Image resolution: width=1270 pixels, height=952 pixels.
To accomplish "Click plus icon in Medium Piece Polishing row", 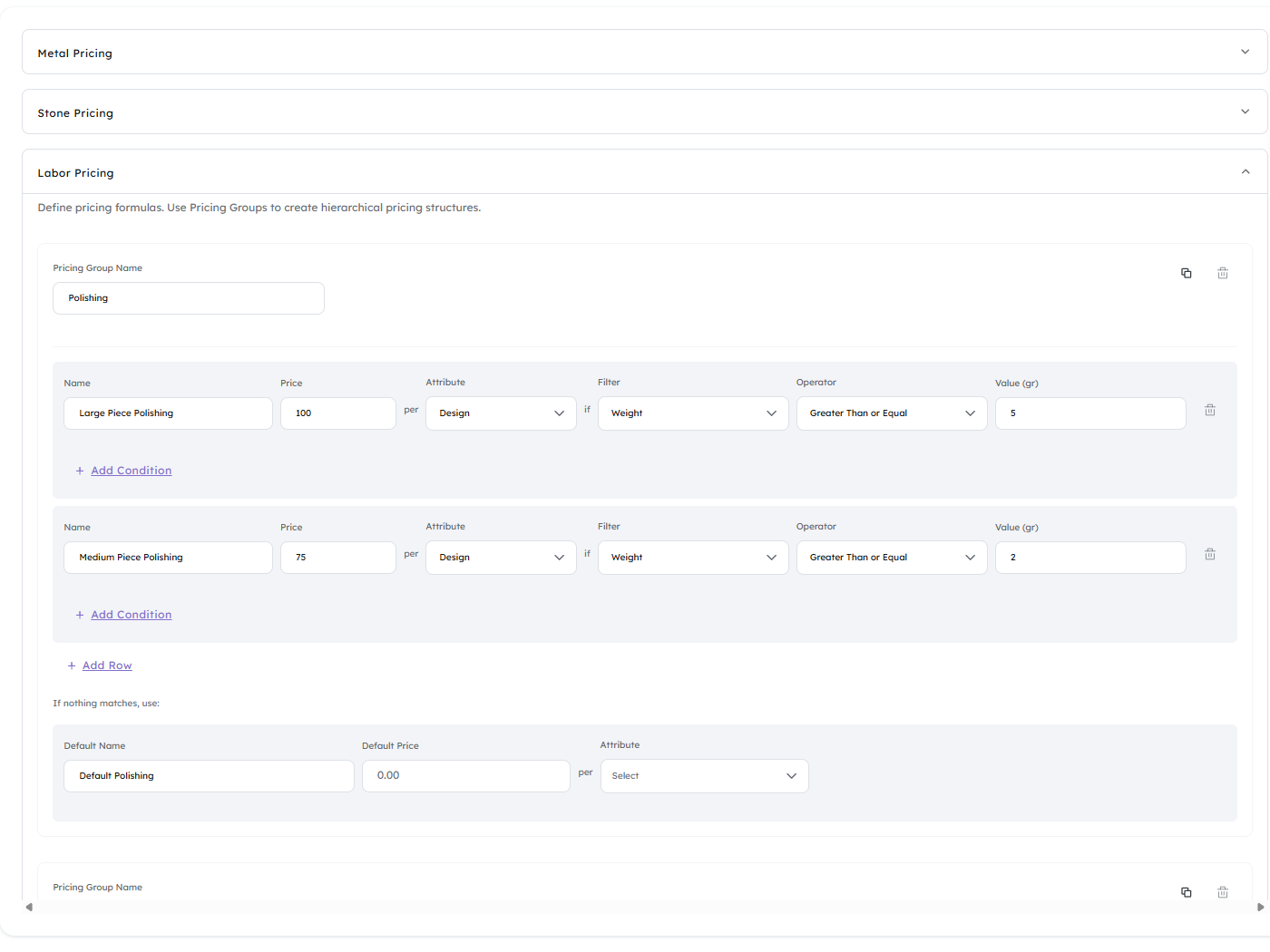I will (80, 615).
